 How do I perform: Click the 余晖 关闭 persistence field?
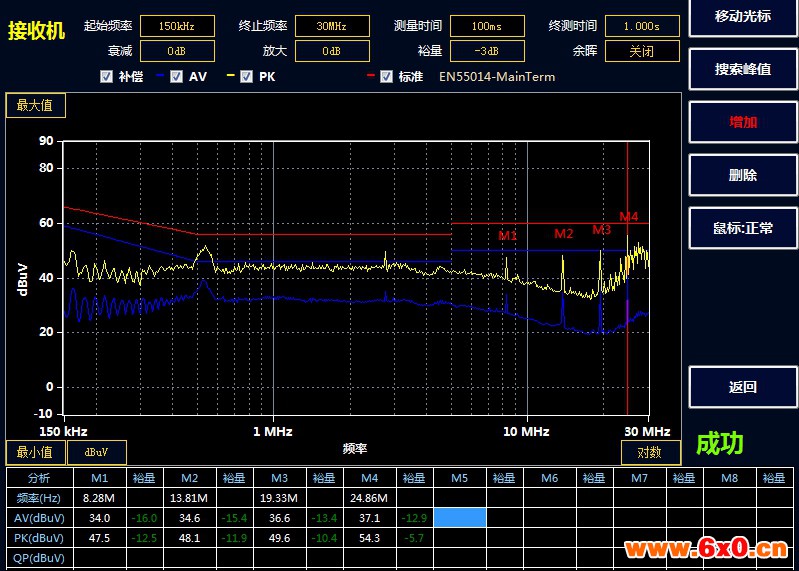(642, 51)
